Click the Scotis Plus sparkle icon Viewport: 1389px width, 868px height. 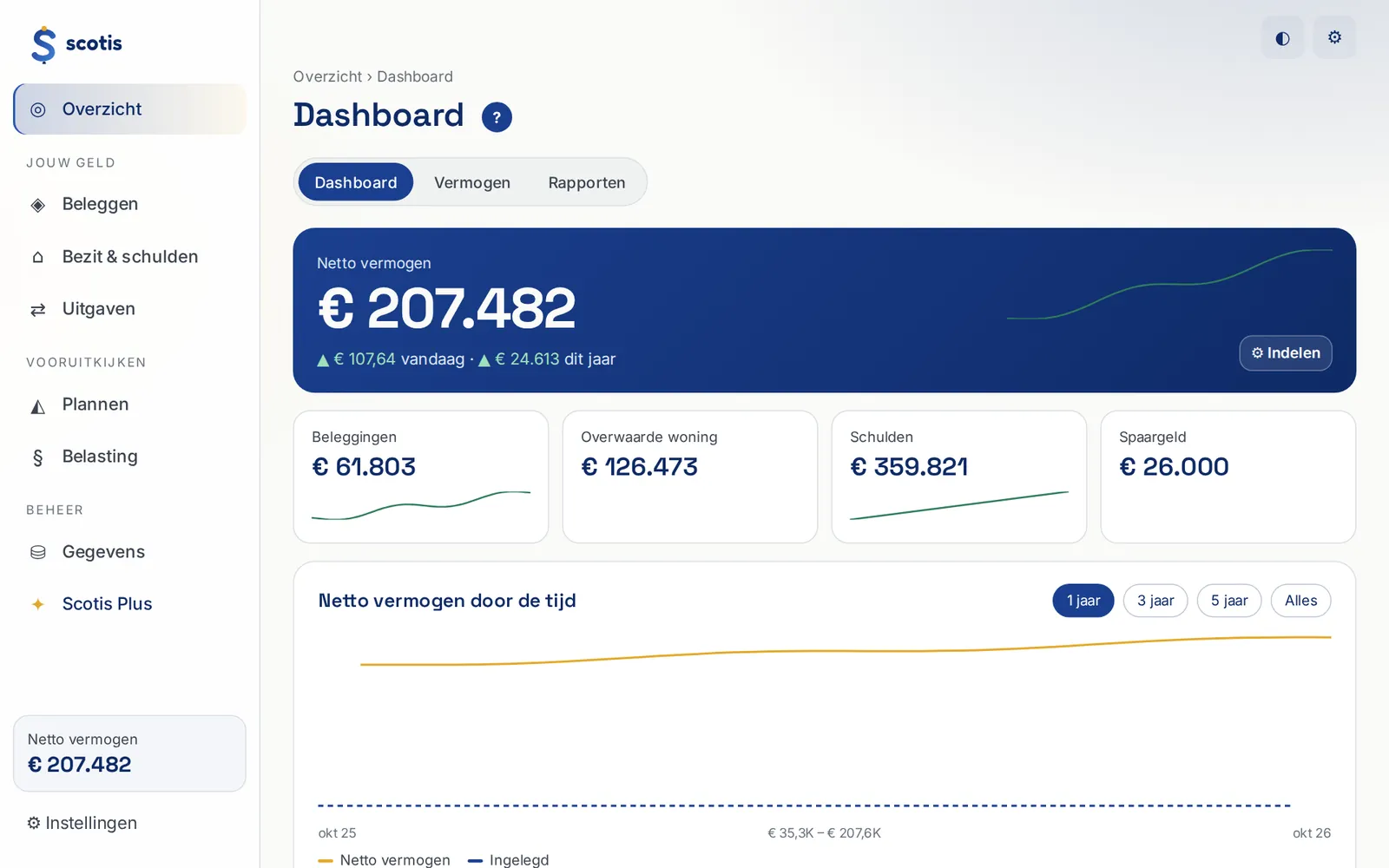(x=38, y=604)
